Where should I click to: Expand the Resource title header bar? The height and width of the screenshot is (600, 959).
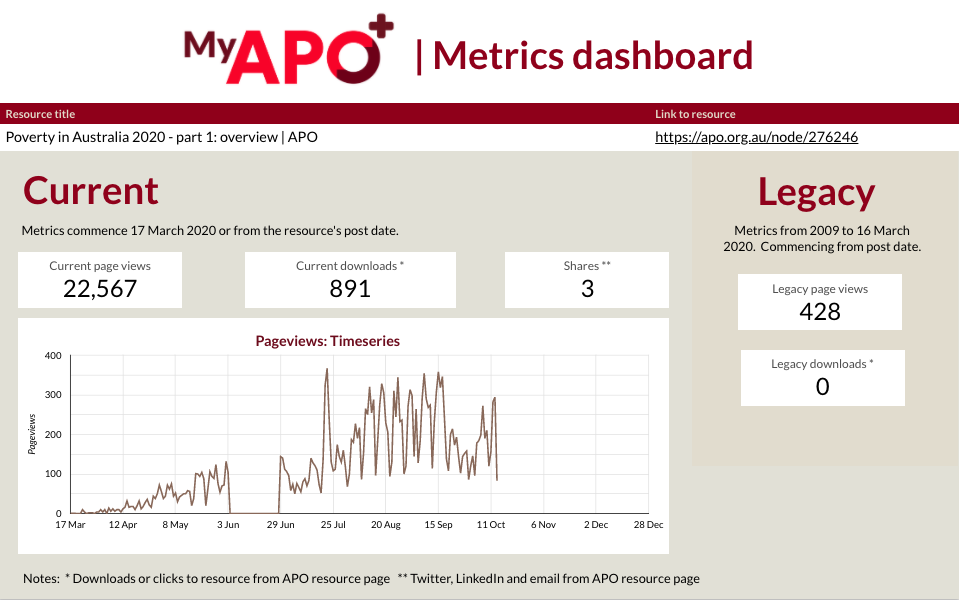coord(40,113)
